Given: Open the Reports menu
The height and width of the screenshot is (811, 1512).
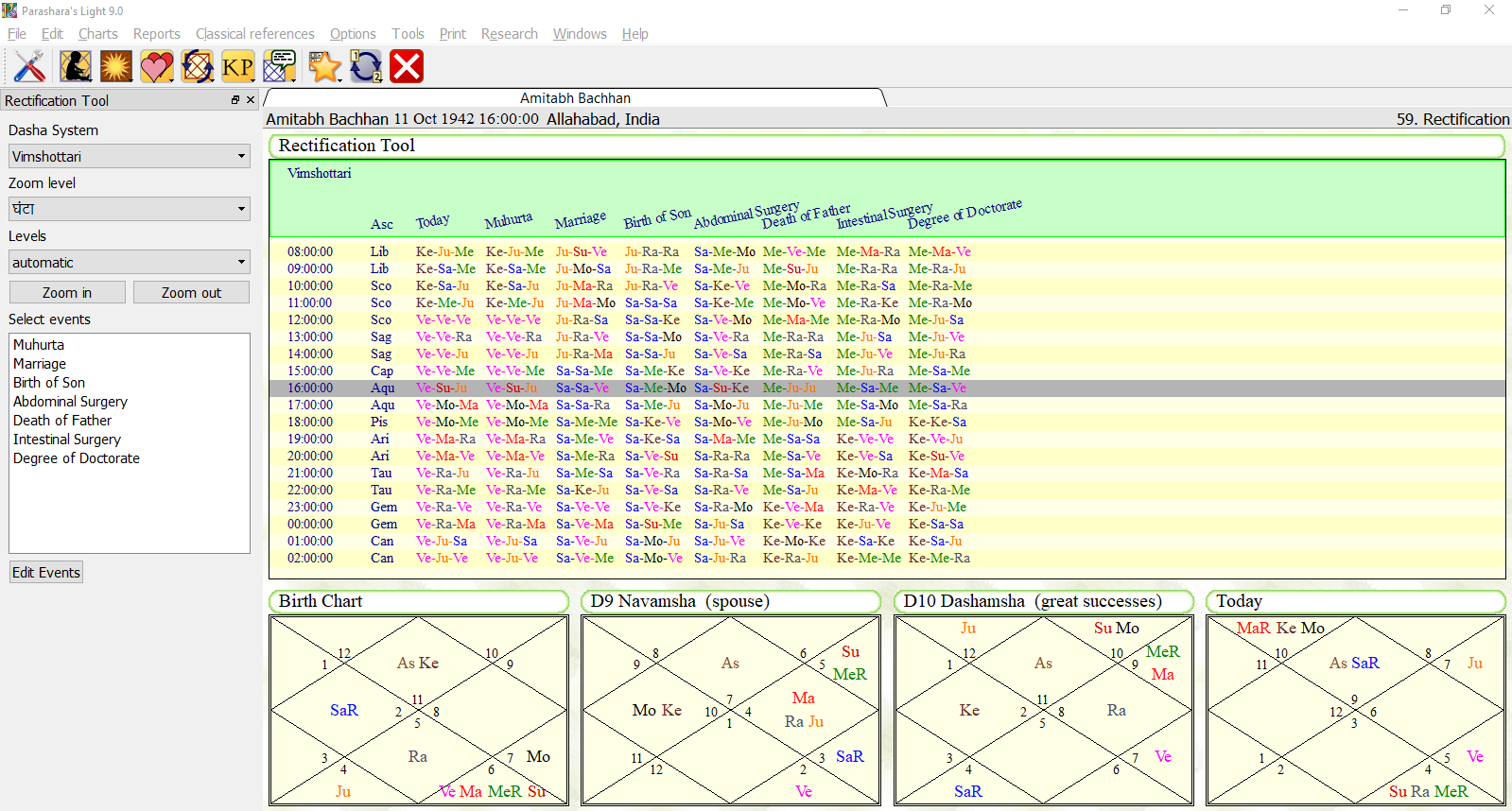Looking at the screenshot, I should click(x=157, y=34).
